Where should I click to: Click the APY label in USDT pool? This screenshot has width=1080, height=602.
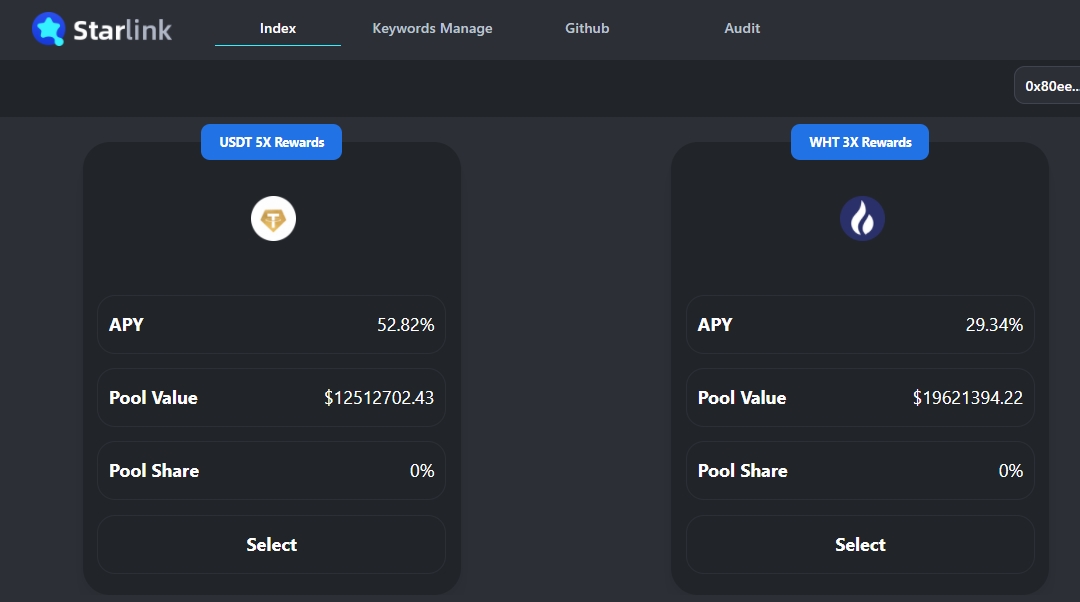click(x=126, y=325)
